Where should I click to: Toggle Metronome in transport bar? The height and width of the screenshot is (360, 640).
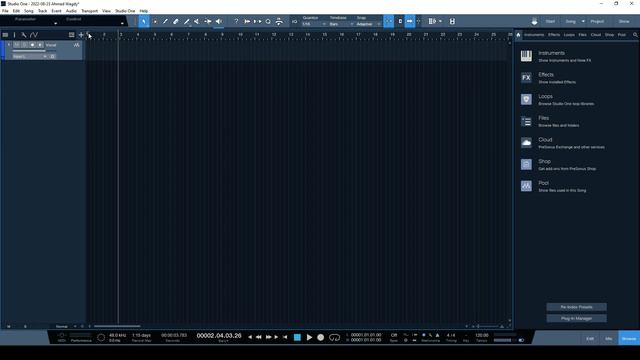click(x=437, y=335)
